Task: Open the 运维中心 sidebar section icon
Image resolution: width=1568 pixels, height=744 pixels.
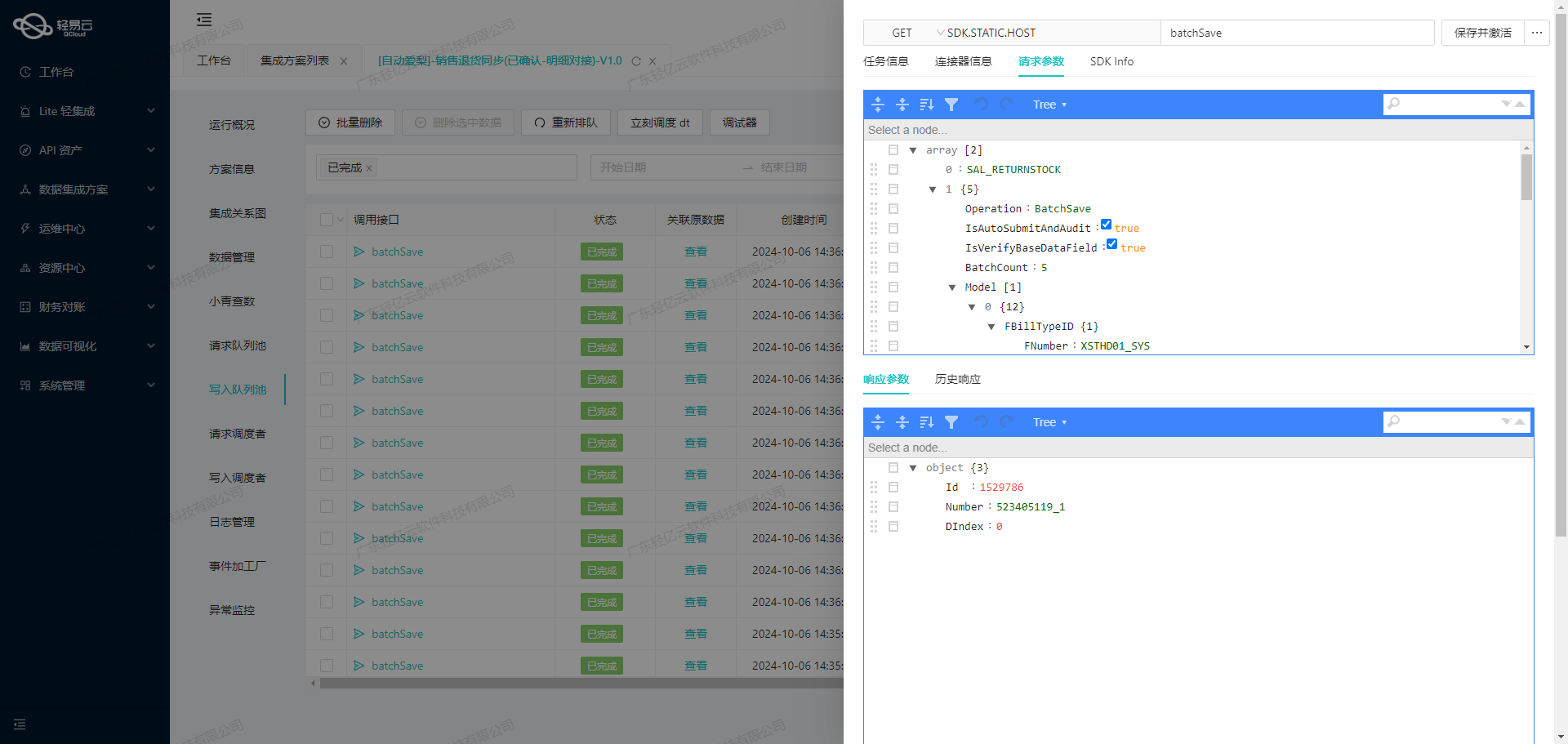Action: [25, 229]
